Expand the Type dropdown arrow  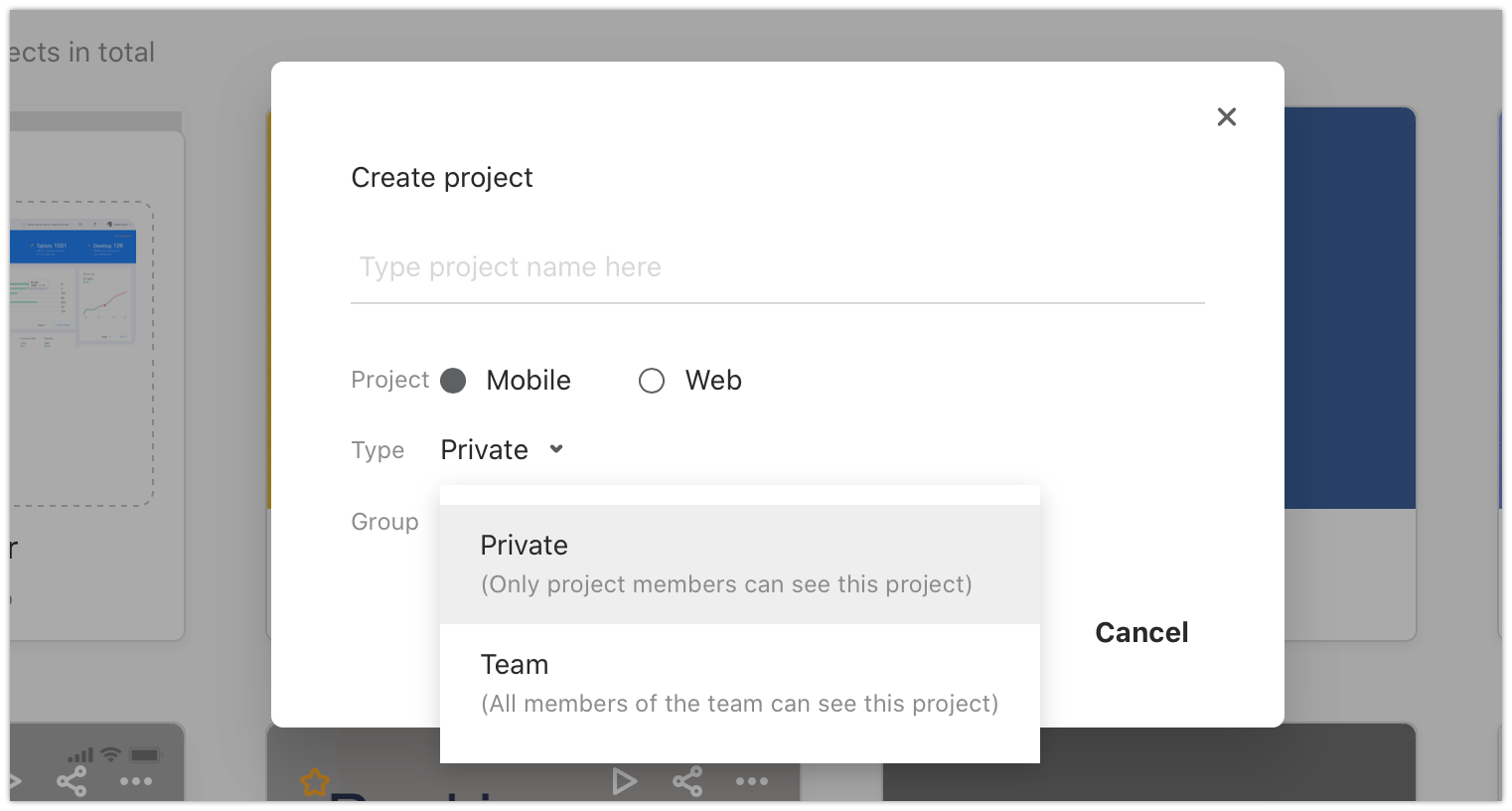556,449
